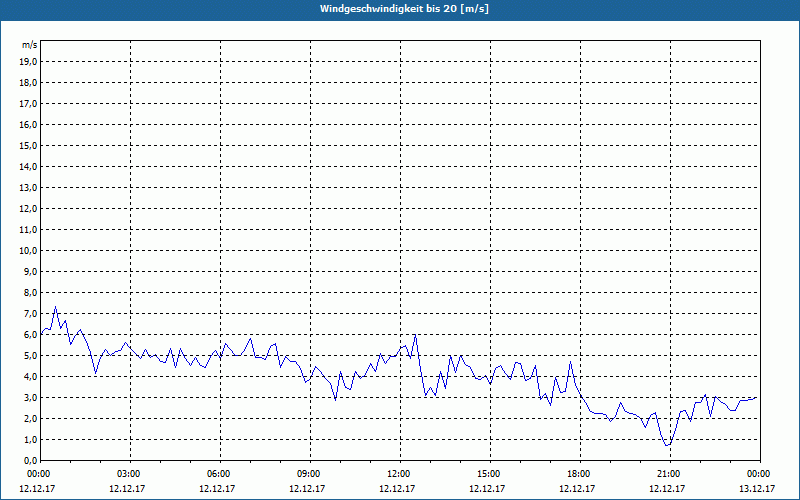Select the '12,0' axis tick label
Screen dimensions: 800x500
(28, 209)
